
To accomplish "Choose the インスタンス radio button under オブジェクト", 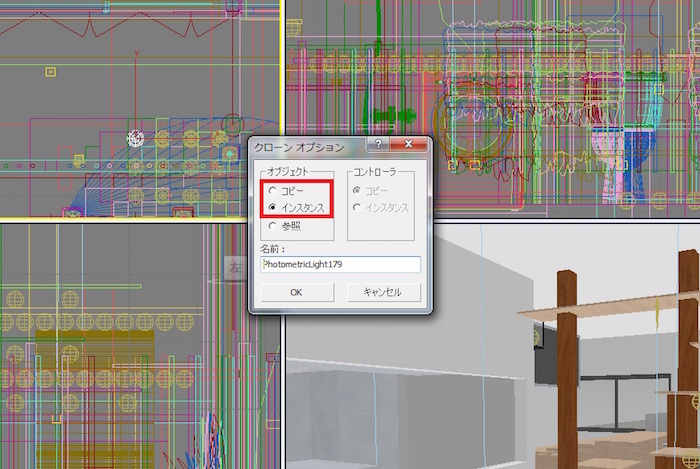I will point(272,207).
